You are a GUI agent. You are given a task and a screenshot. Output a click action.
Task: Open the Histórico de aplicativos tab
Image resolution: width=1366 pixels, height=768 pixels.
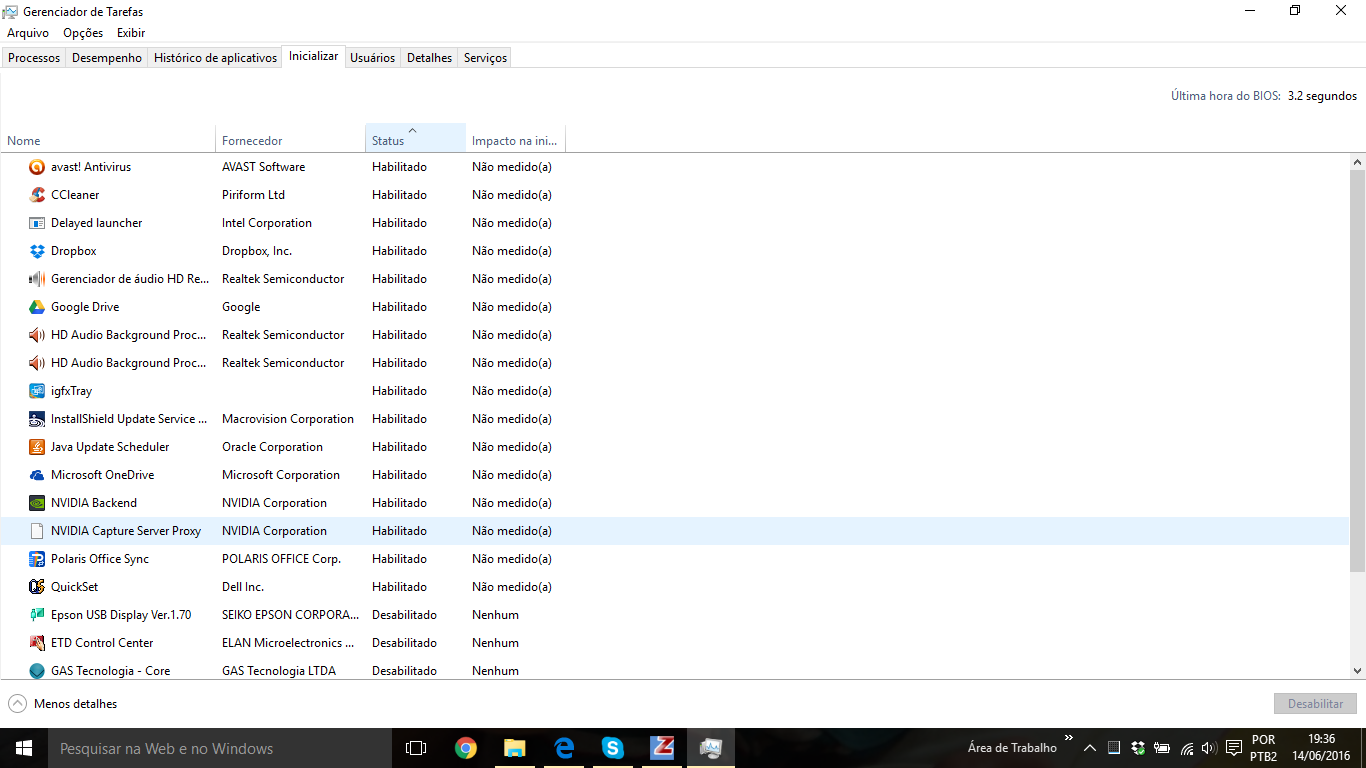click(x=215, y=58)
